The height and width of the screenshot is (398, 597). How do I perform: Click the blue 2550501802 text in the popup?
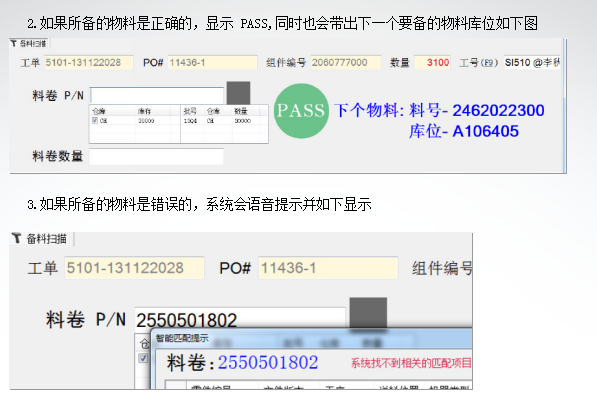click(x=268, y=362)
